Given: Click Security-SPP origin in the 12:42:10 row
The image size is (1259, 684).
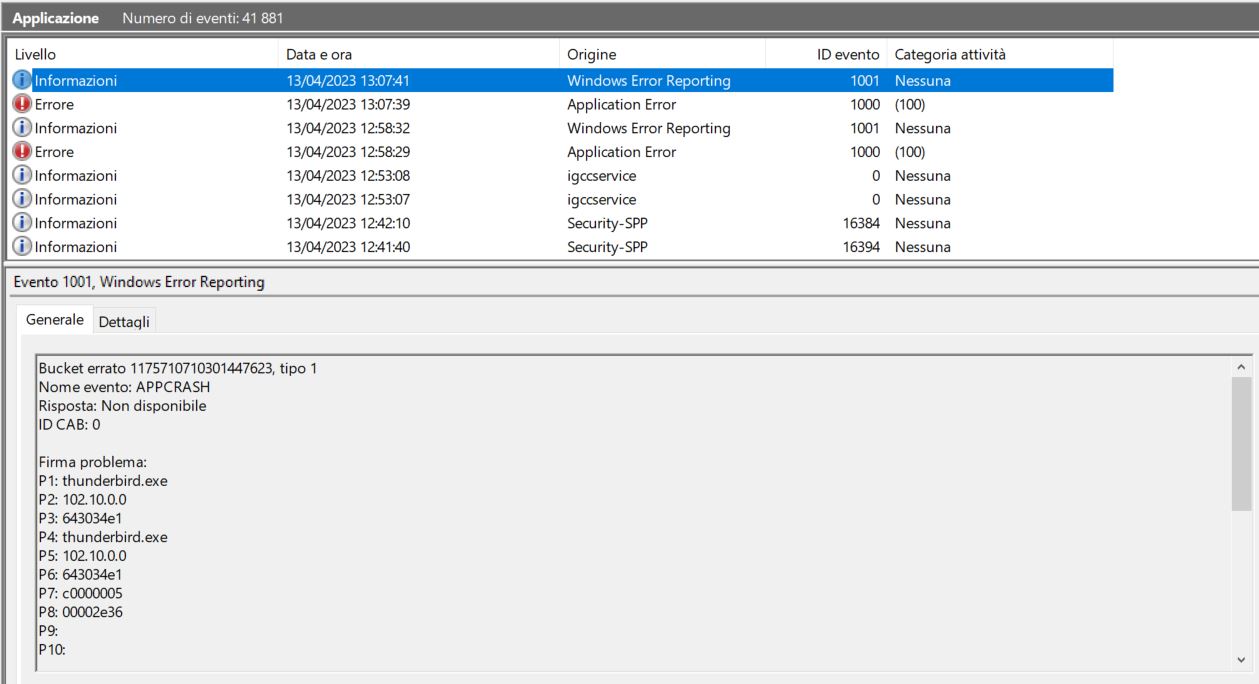Looking at the screenshot, I should 607,223.
